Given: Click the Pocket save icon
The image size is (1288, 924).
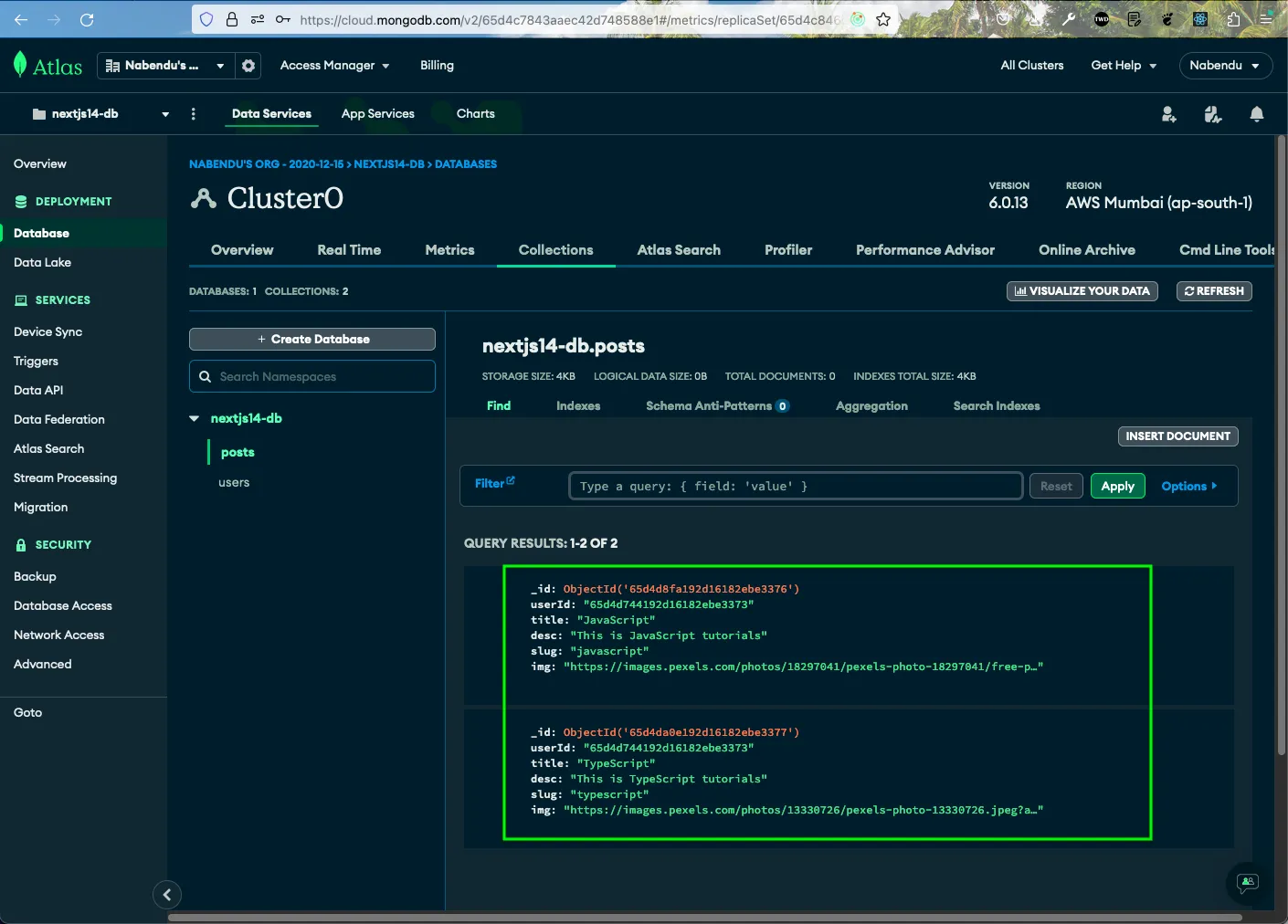Looking at the screenshot, I should coord(1003,19).
